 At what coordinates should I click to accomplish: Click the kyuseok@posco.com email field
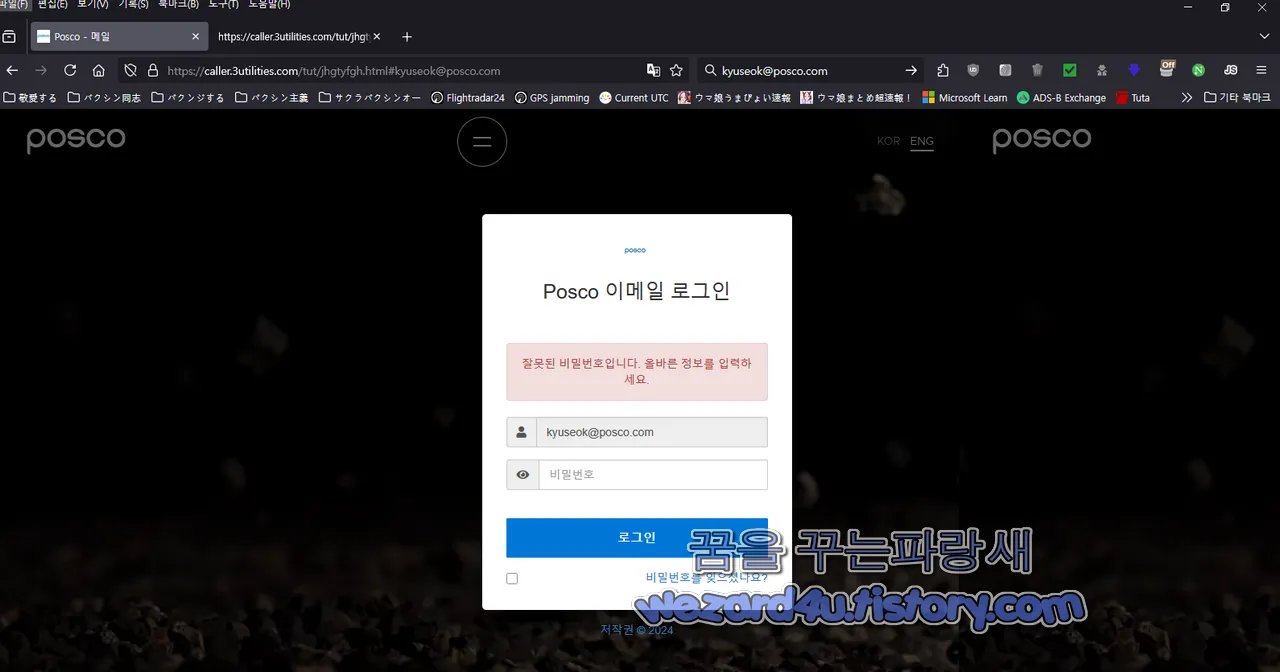[652, 432]
